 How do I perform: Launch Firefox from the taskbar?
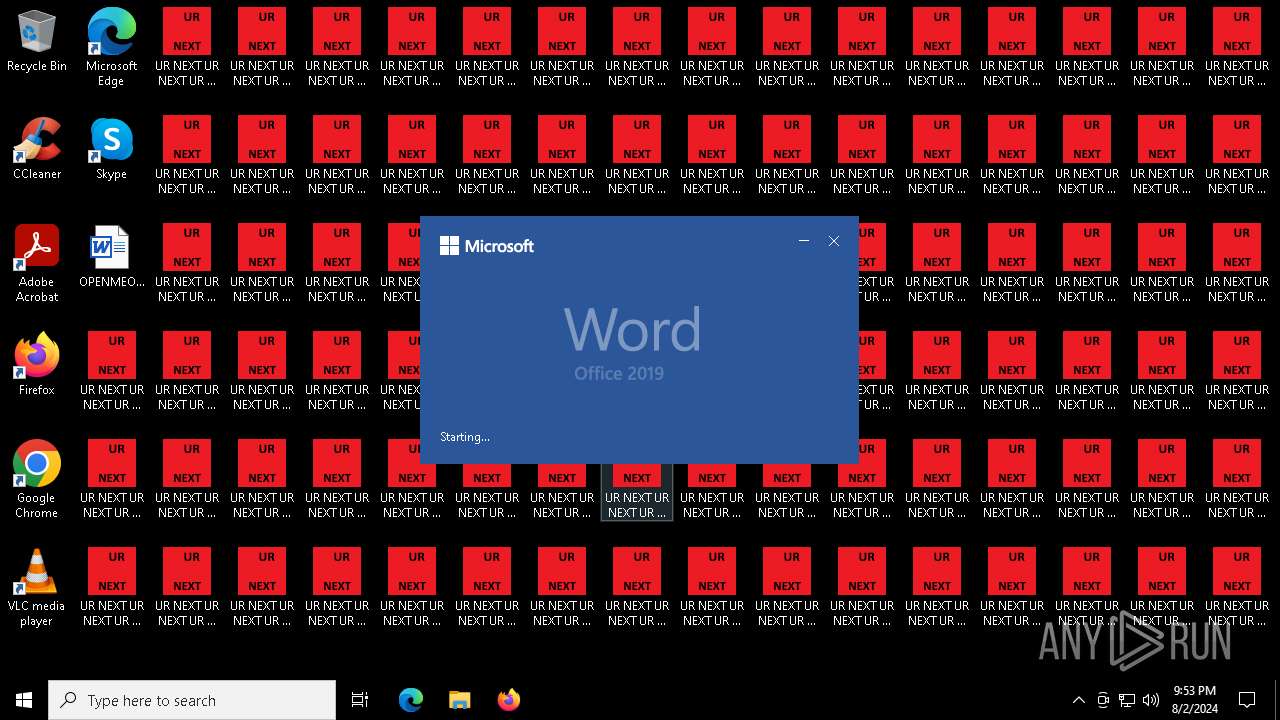(508, 700)
